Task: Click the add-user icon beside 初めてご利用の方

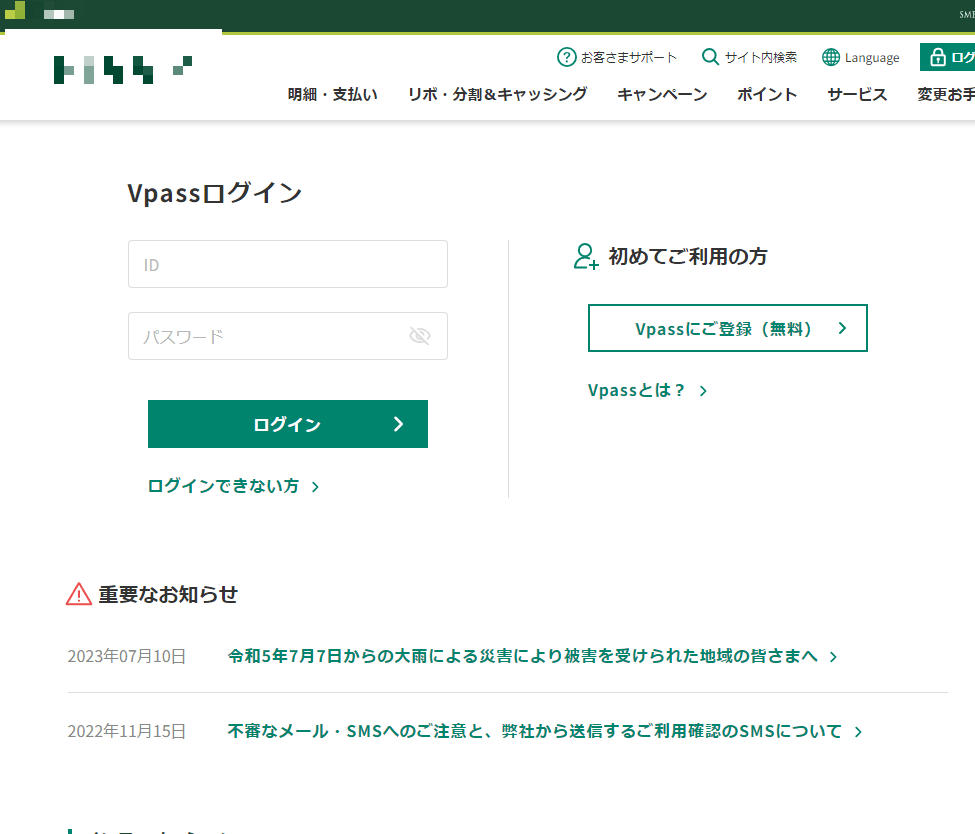Action: 584,257
